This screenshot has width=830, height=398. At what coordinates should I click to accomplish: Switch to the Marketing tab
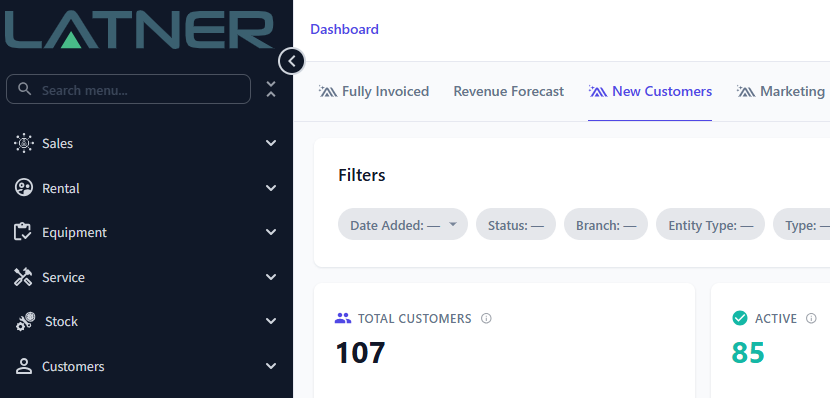pos(781,92)
